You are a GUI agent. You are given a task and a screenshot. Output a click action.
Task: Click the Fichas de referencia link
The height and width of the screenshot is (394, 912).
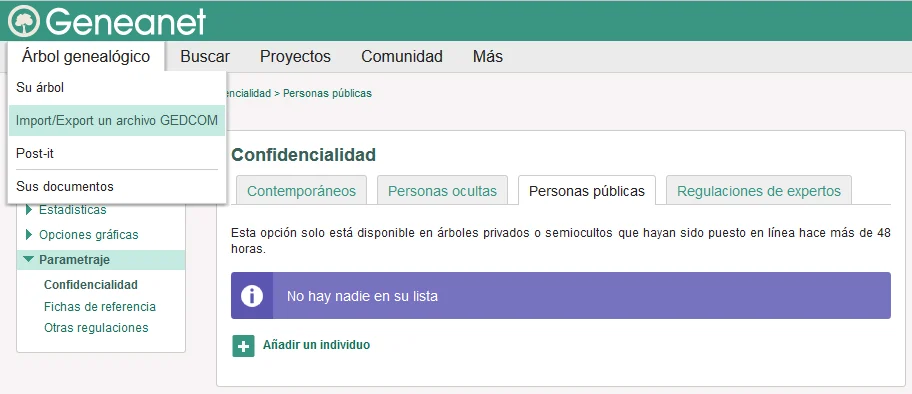click(x=100, y=307)
